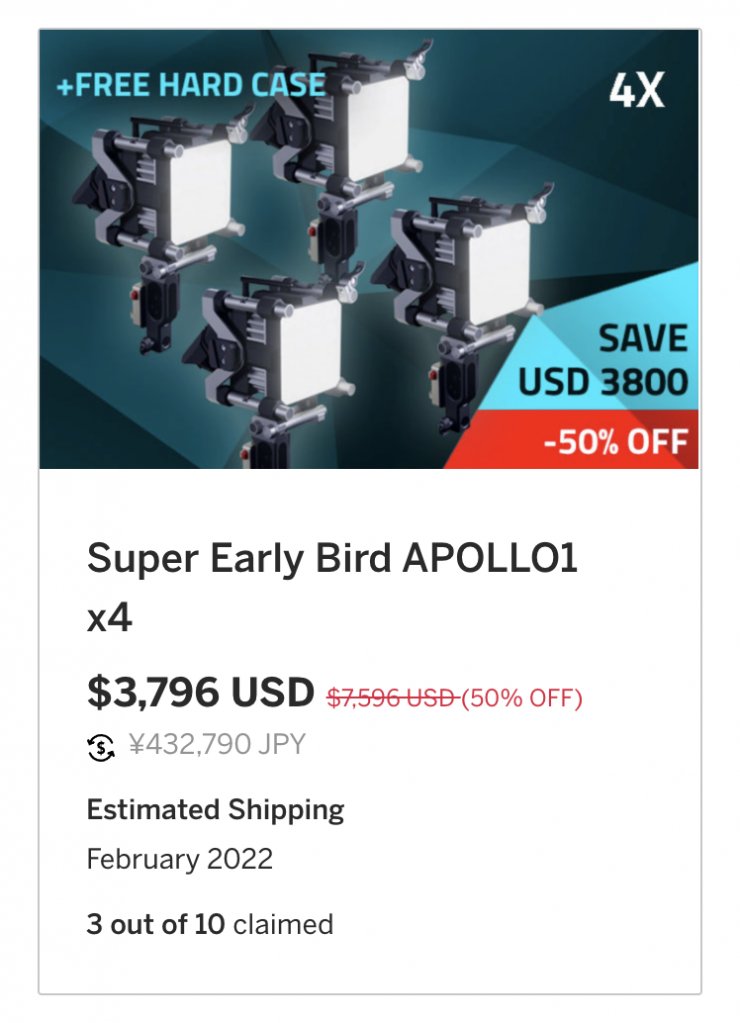Click the red -50% OFF banner
Viewport: 740px width, 1023px height.
click(615, 441)
